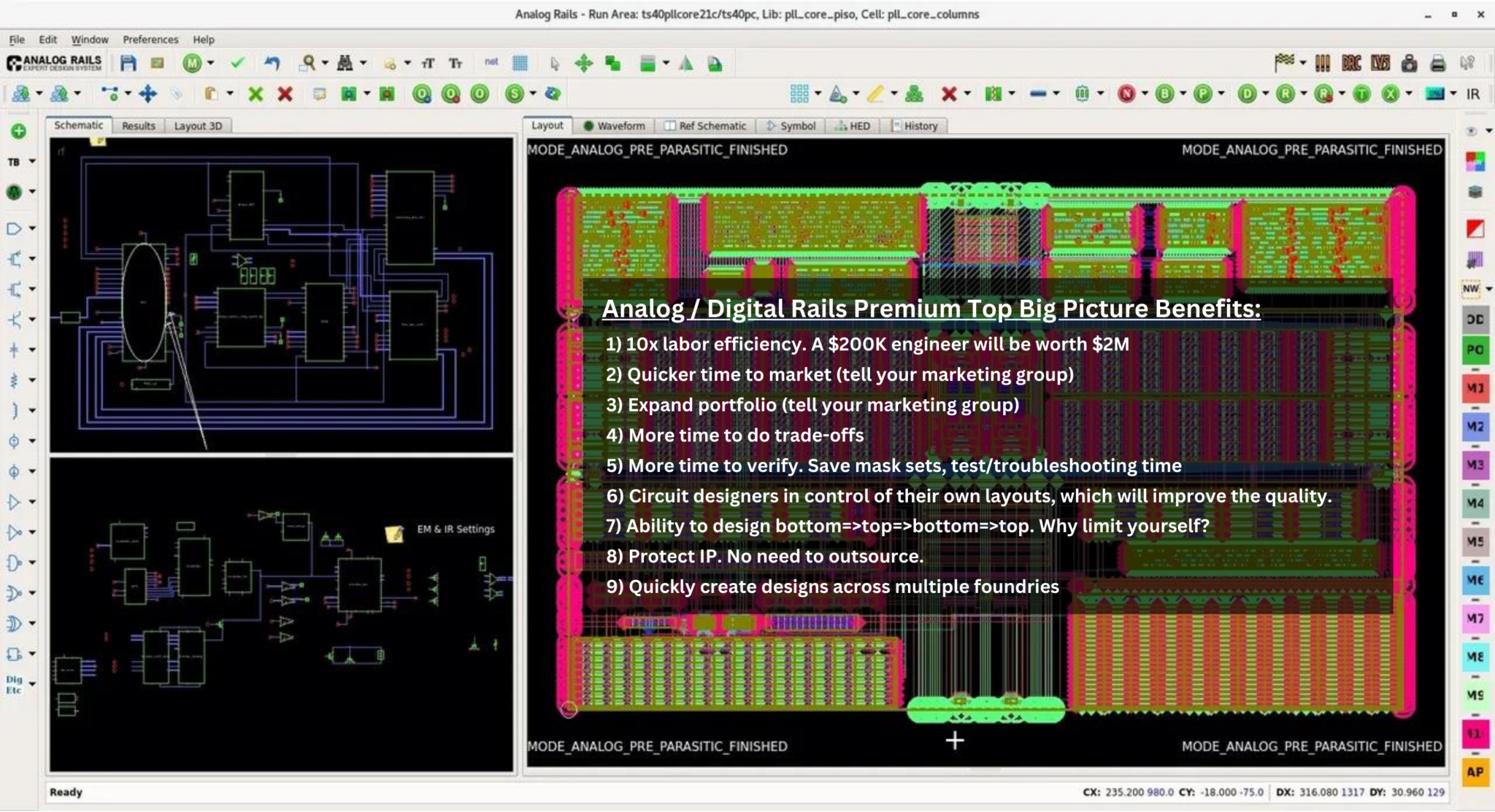Open the EM & IR Settings note
This screenshot has width=1495, height=812.
click(394, 533)
